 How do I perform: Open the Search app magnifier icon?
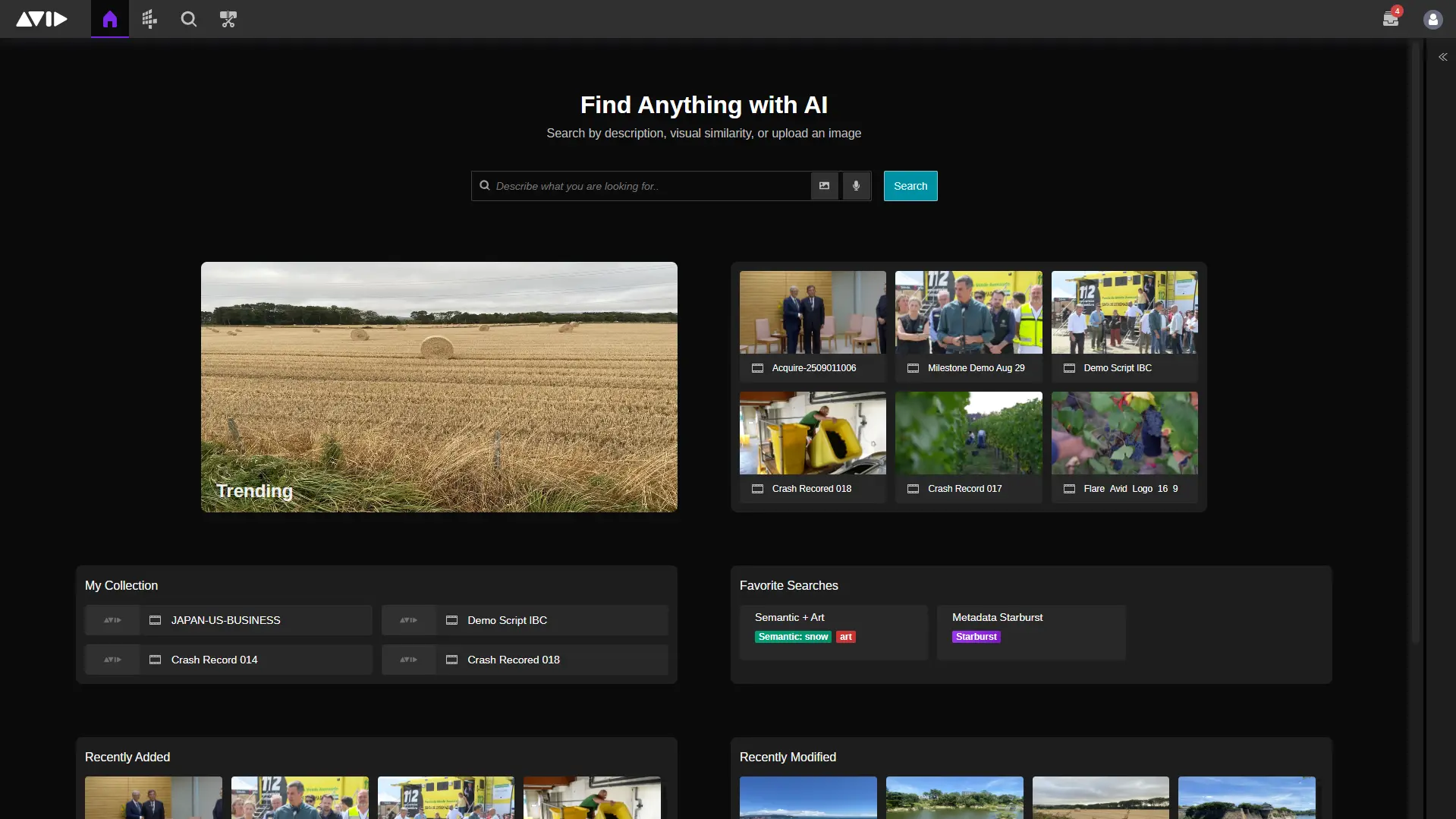(189, 19)
